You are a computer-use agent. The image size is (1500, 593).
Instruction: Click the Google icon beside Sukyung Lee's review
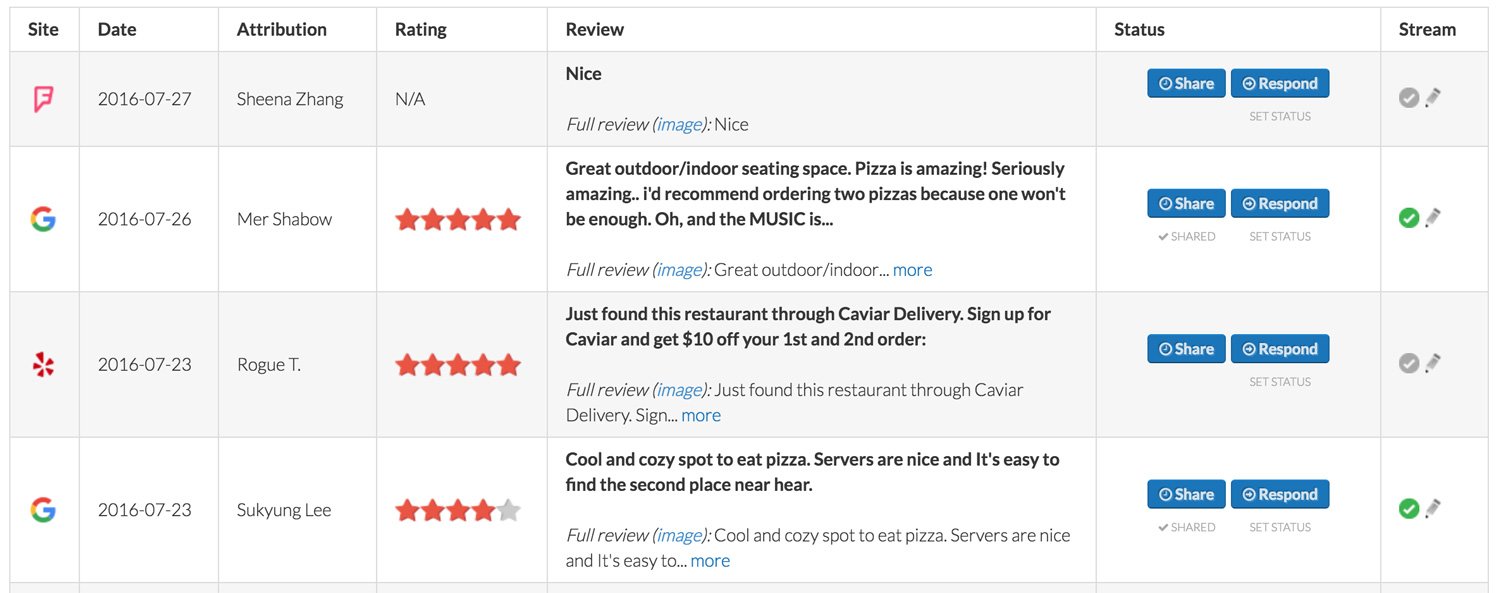point(43,510)
